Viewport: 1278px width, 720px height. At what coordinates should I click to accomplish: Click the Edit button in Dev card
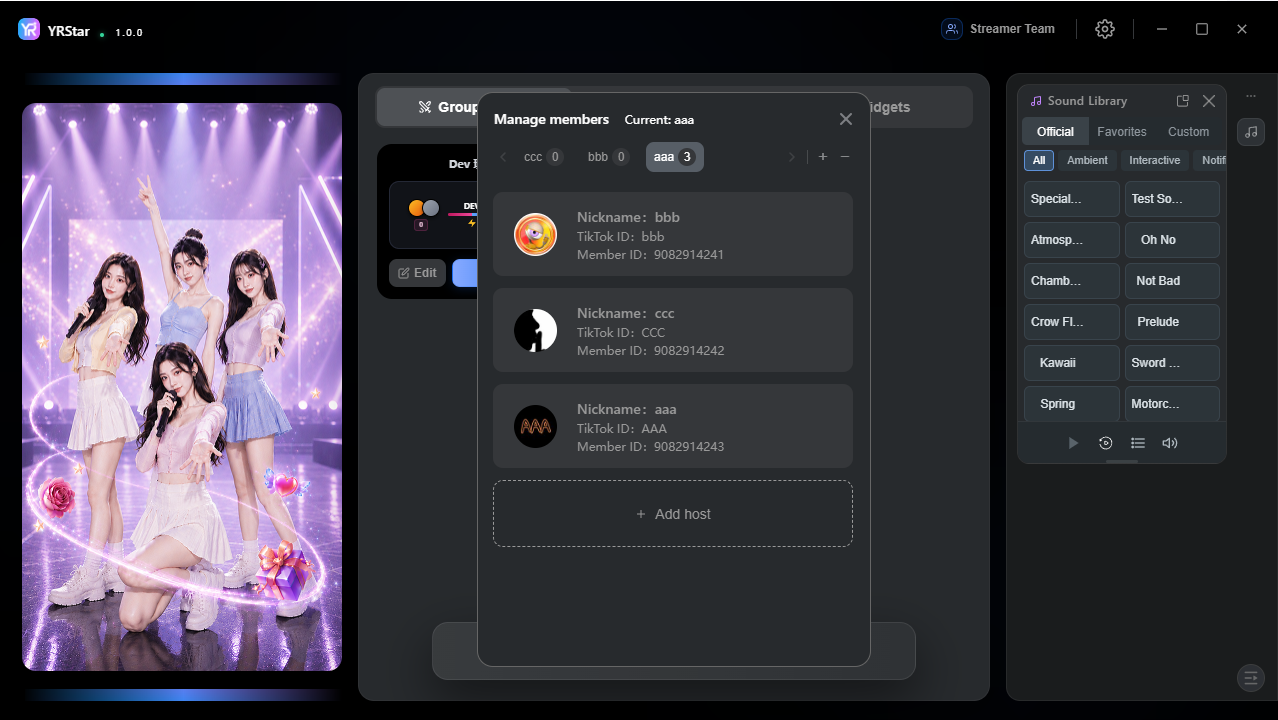pos(417,273)
